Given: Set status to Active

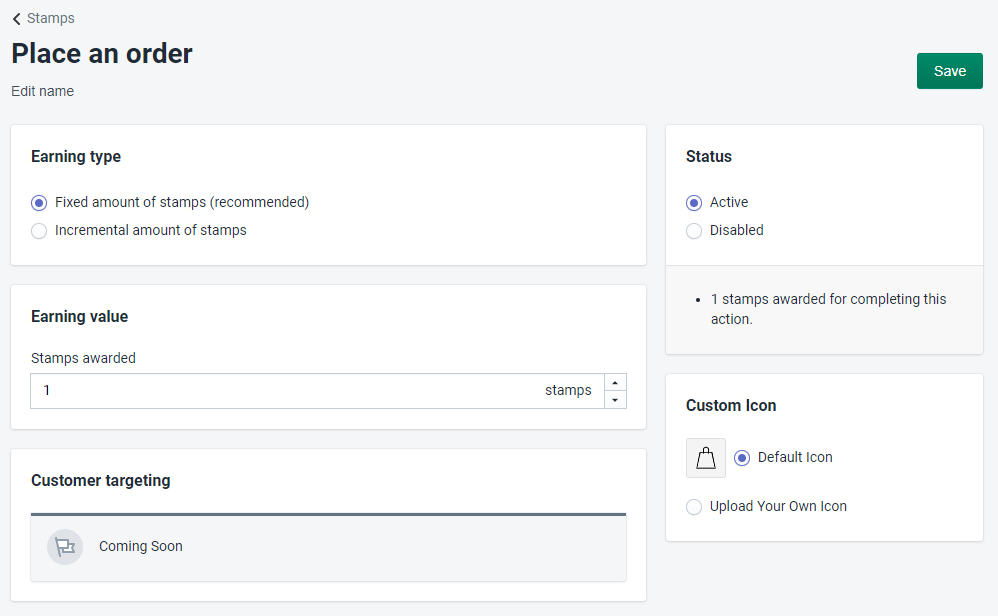Looking at the screenshot, I should click(694, 203).
